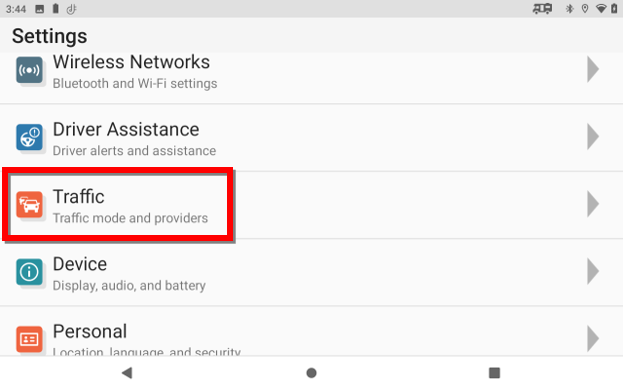Open the Traffic menu entry
Screen dimensions: 623x390
[x=312, y=205]
